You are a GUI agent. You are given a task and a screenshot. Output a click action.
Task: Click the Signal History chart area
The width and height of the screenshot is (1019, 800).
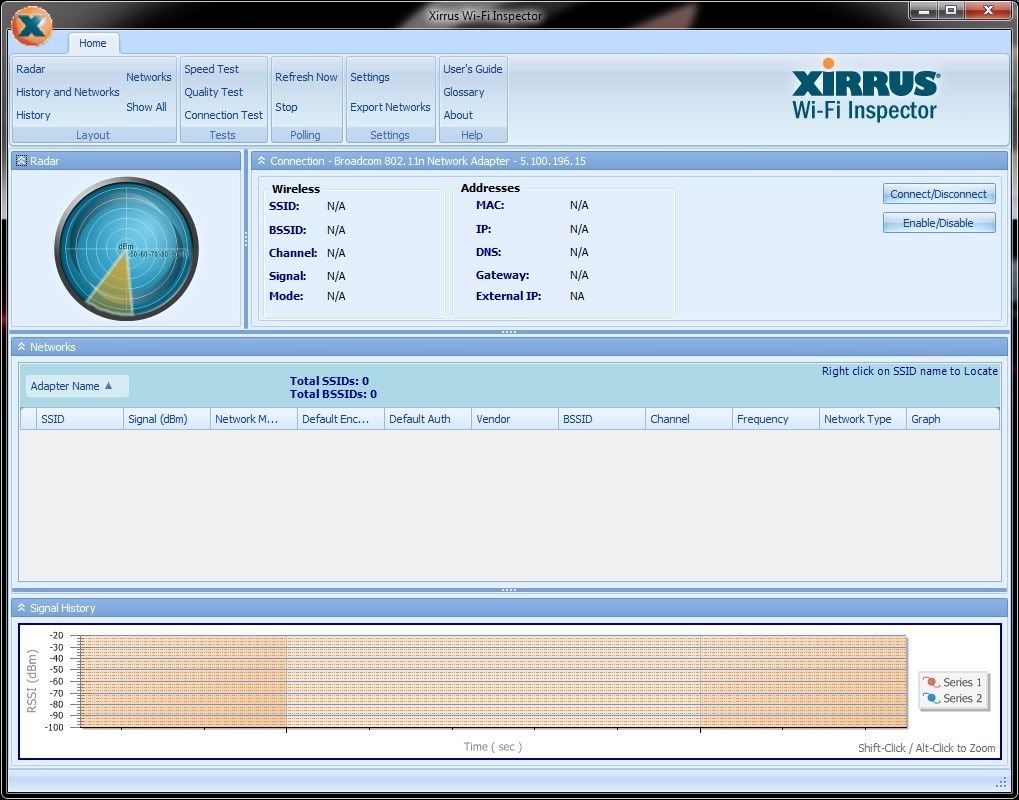pos(493,682)
